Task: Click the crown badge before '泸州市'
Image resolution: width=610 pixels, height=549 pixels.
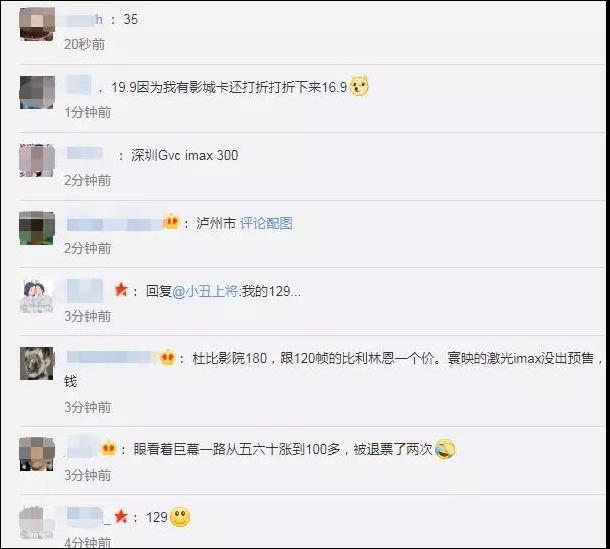Action: (171, 222)
